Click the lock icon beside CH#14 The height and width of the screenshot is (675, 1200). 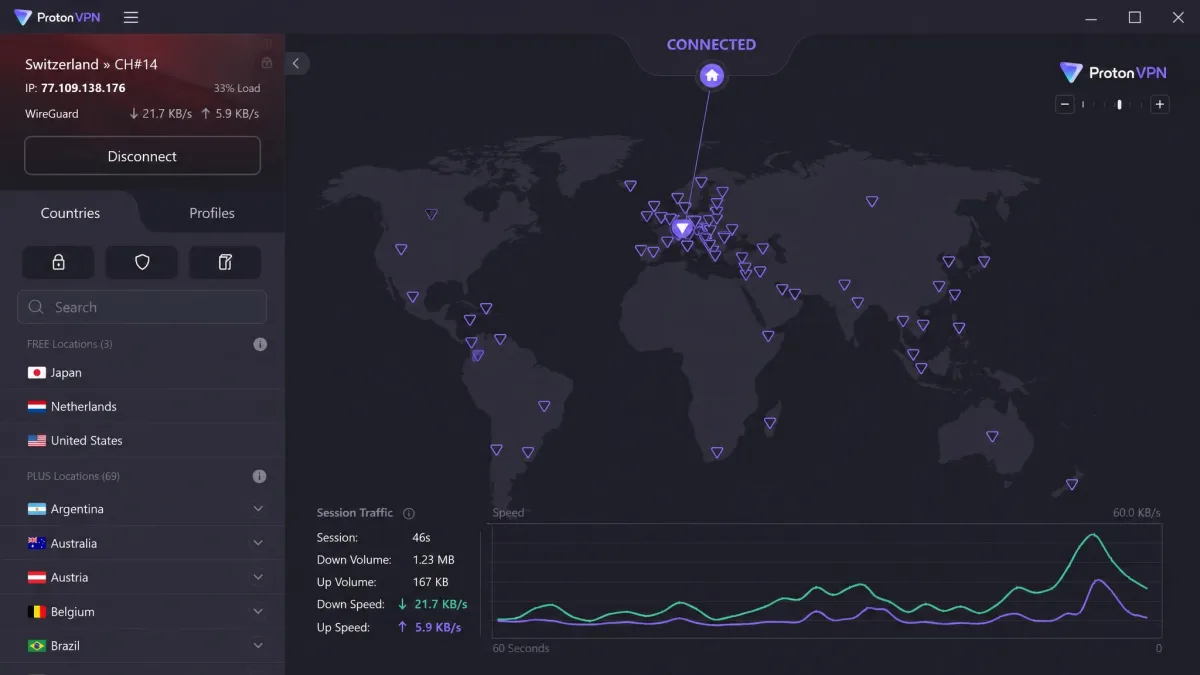(267, 63)
